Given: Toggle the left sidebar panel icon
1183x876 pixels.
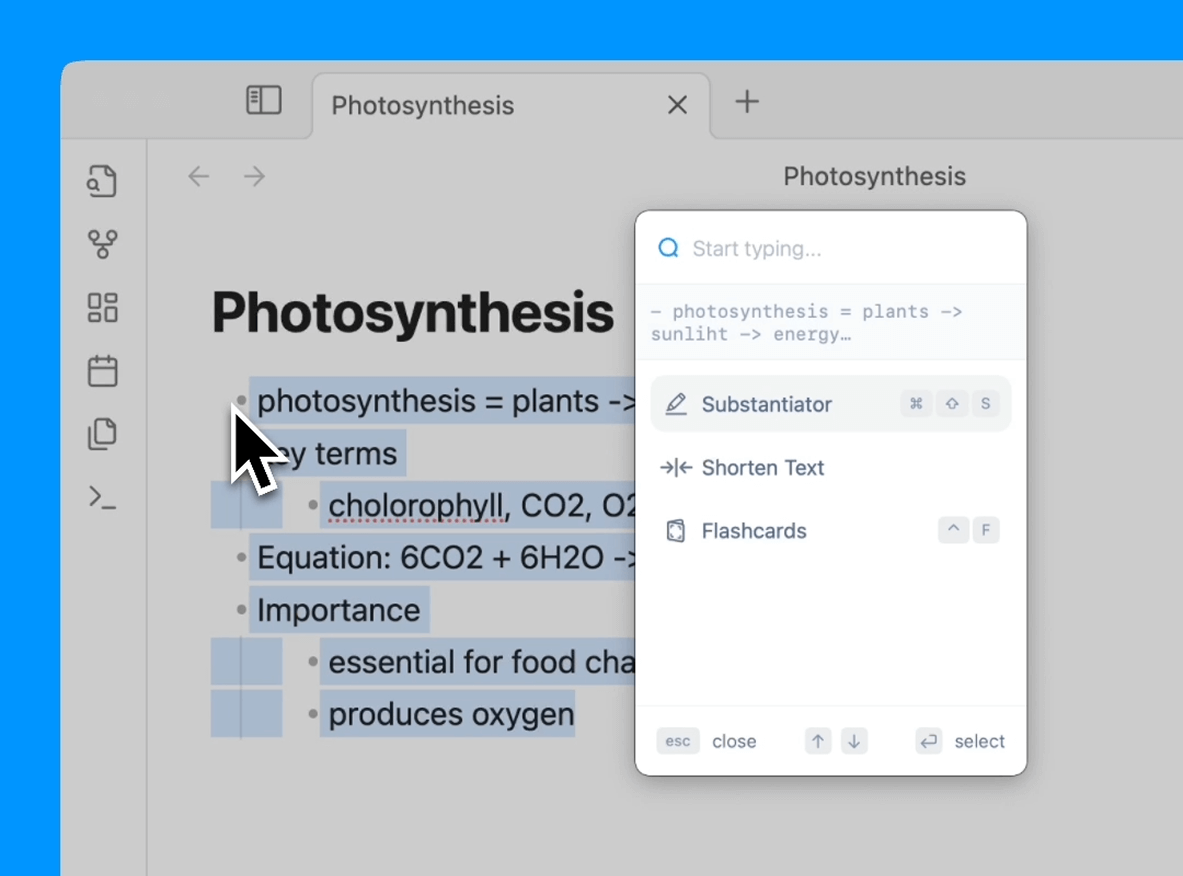Looking at the screenshot, I should click(x=264, y=100).
